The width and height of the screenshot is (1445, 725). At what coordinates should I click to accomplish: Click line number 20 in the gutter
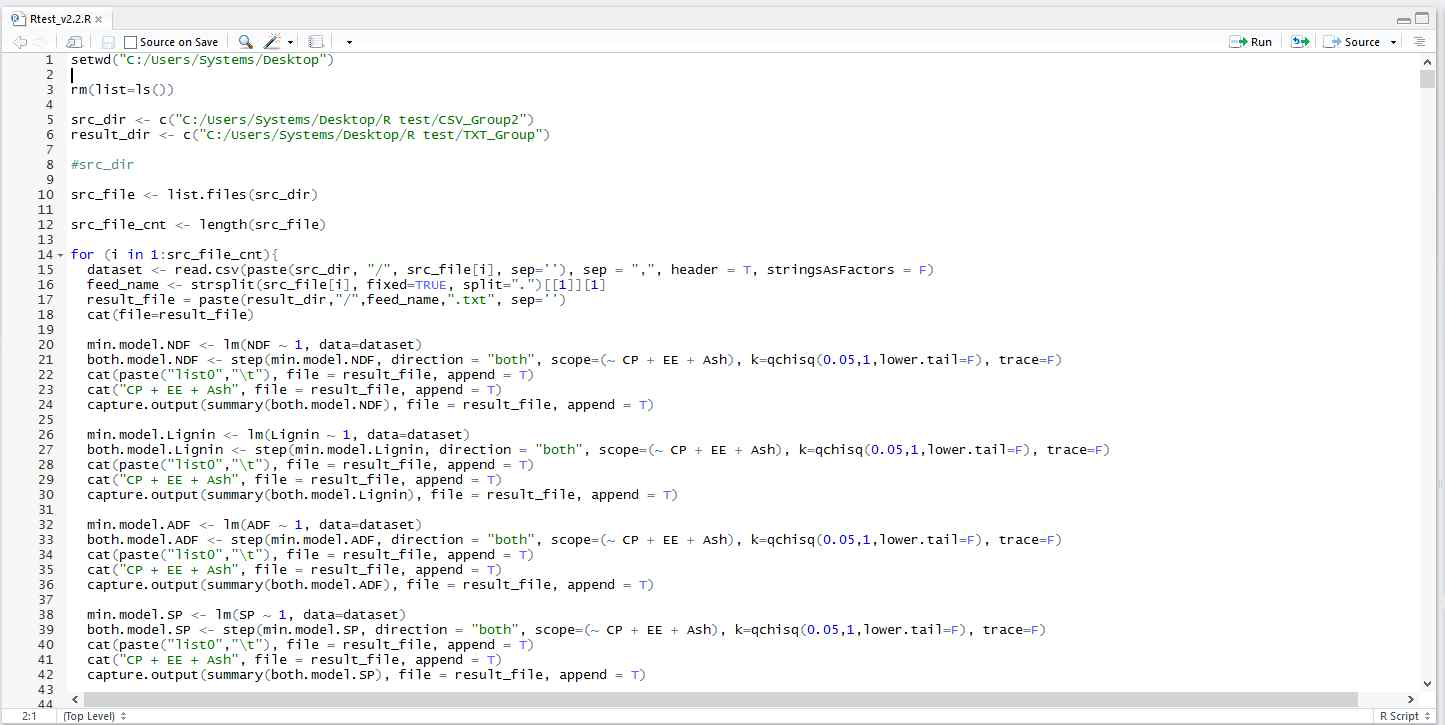(45, 345)
